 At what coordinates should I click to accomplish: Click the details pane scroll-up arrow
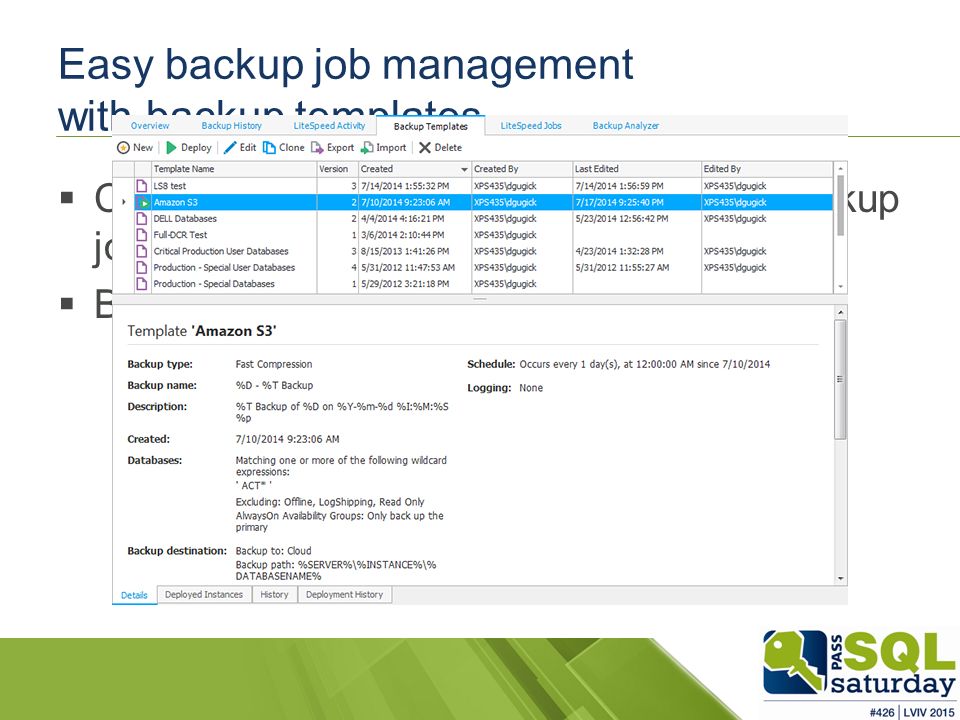841,313
